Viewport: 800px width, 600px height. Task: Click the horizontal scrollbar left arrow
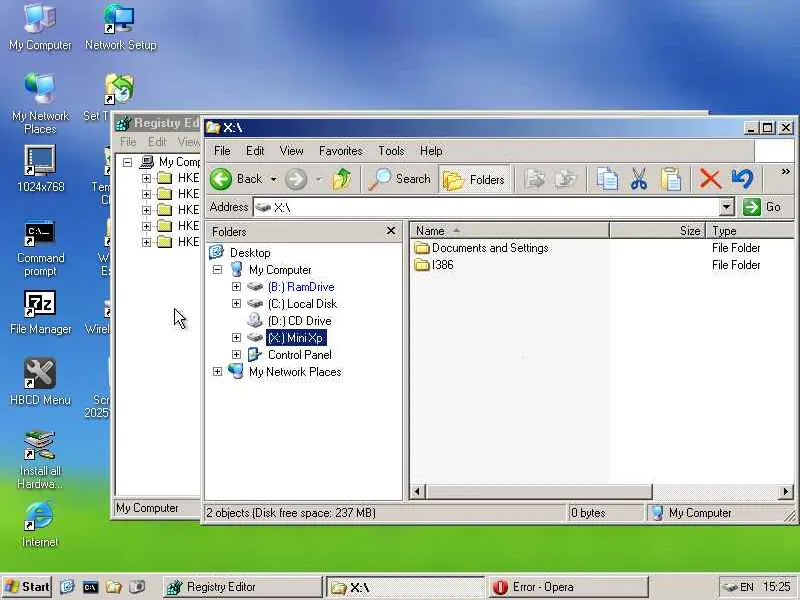tap(417, 491)
